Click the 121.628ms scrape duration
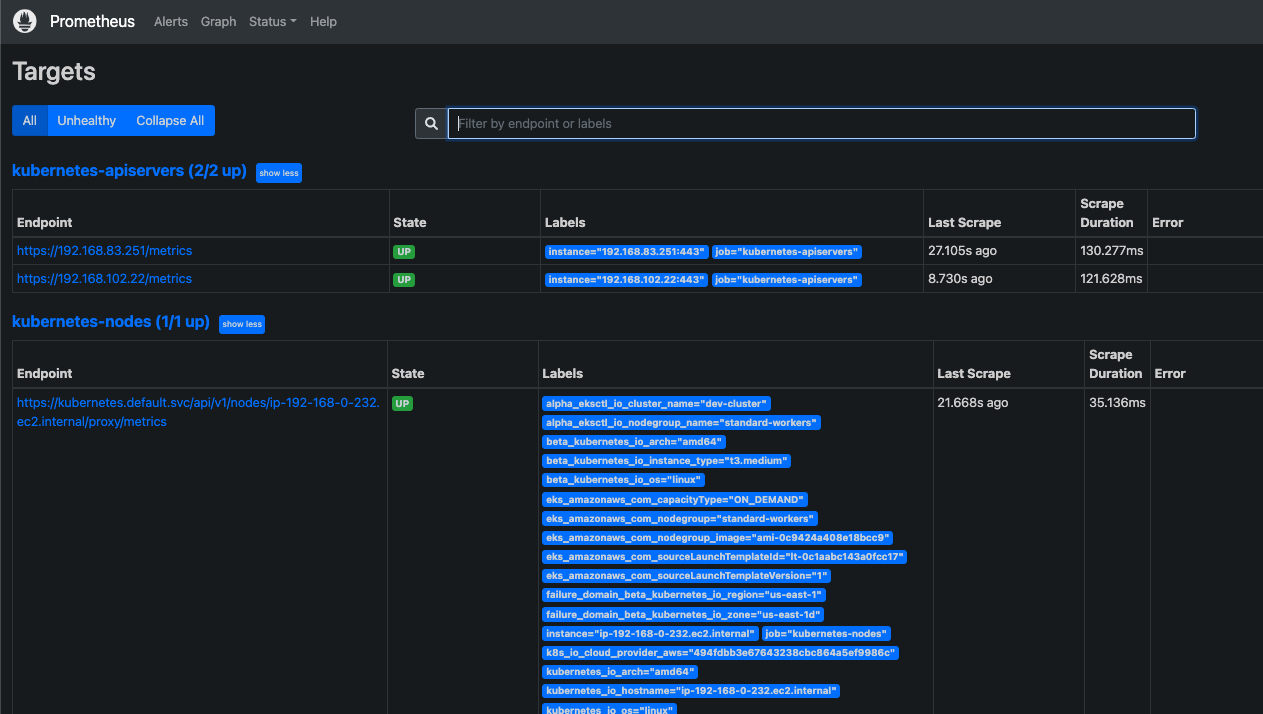The height and width of the screenshot is (714, 1263). [x=1111, y=278]
